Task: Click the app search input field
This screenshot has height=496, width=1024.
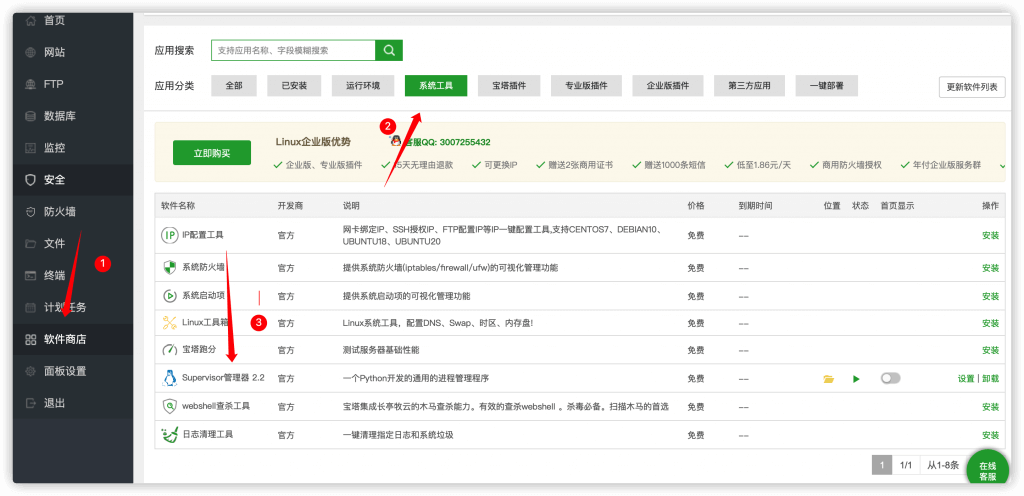Action: [293, 50]
